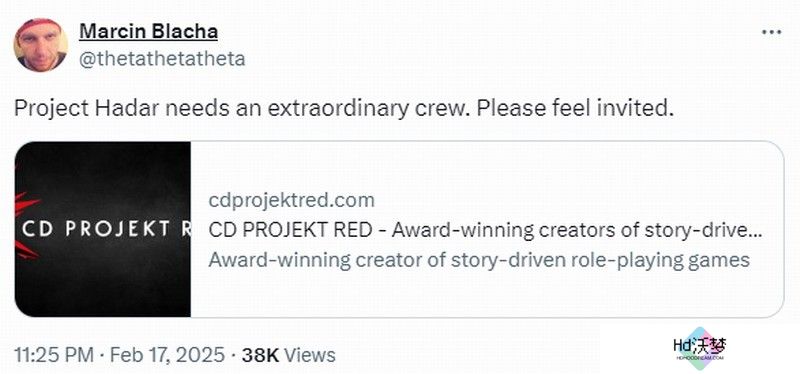
Task: Click the 'Please feel invited' sentence
Action: [x=572, y=109]
